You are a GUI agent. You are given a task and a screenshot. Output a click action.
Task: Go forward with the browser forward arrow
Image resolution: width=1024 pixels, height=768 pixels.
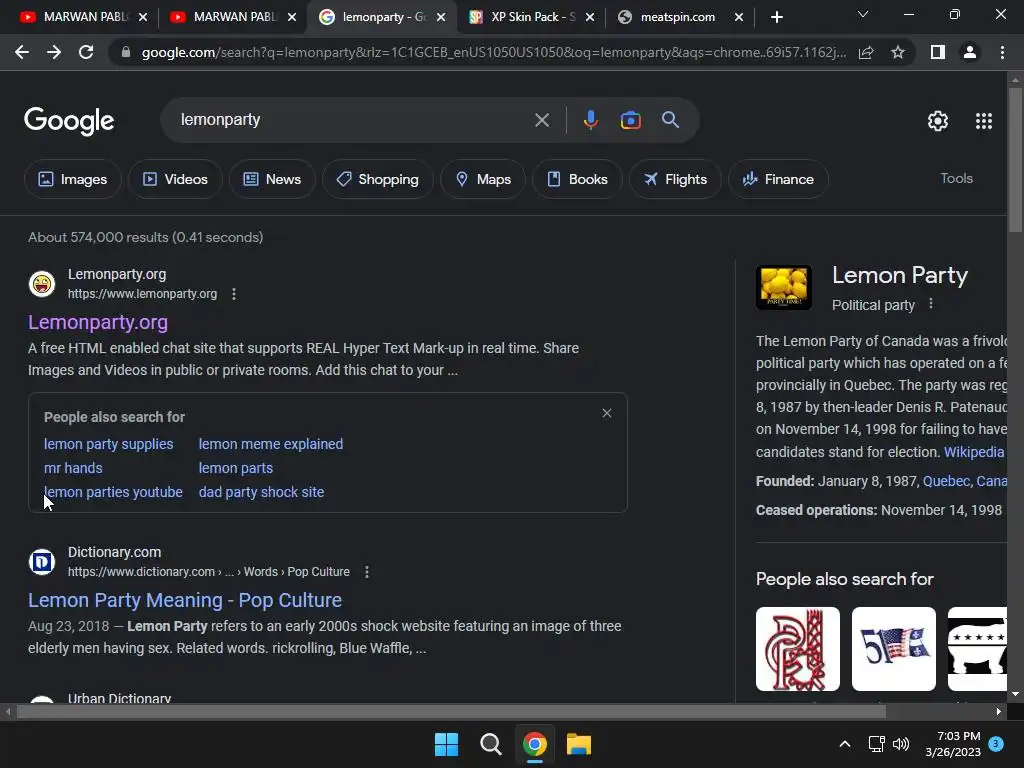(x=54, y=52)
